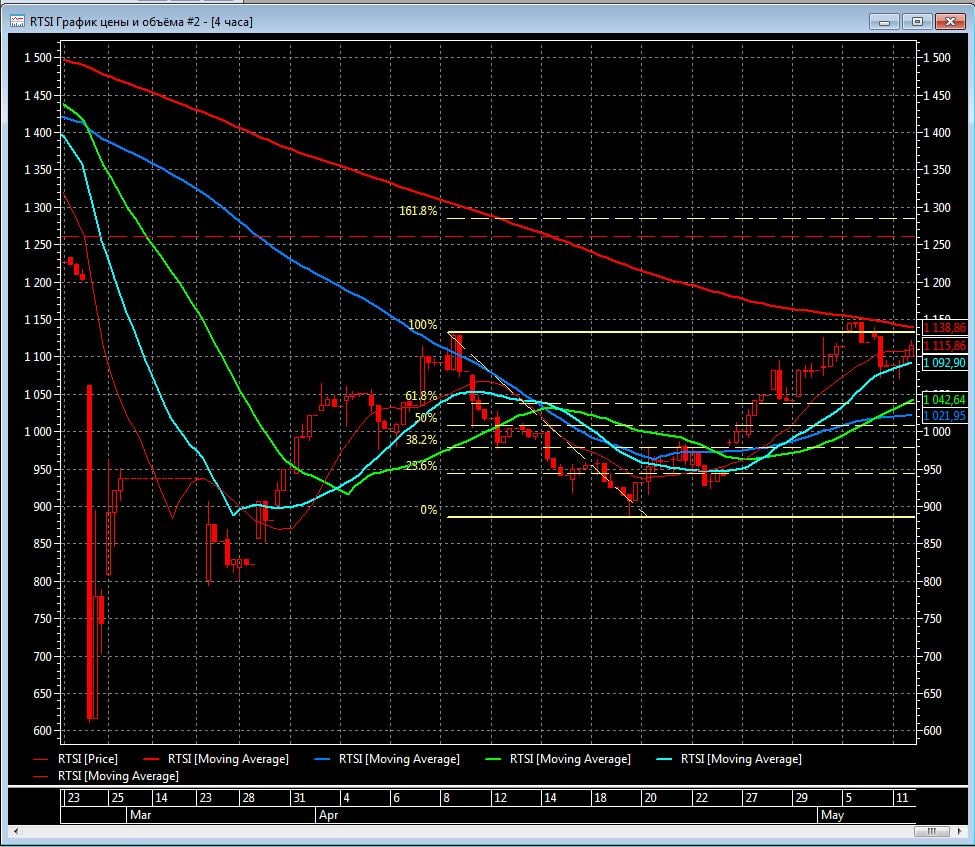Screen dimensions: 975x847
Task: Click the chart window icon in title bar
Action: (17, 21)
